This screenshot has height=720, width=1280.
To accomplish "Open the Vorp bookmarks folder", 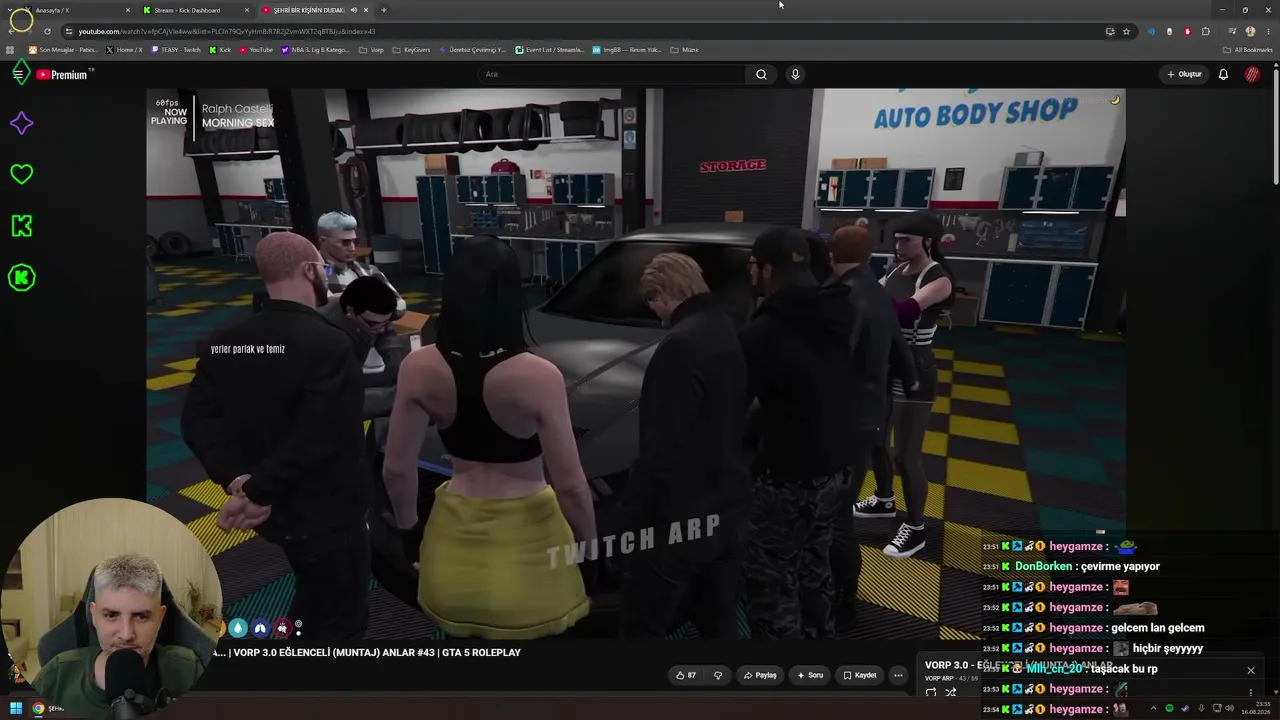I will tap(371, 50).
